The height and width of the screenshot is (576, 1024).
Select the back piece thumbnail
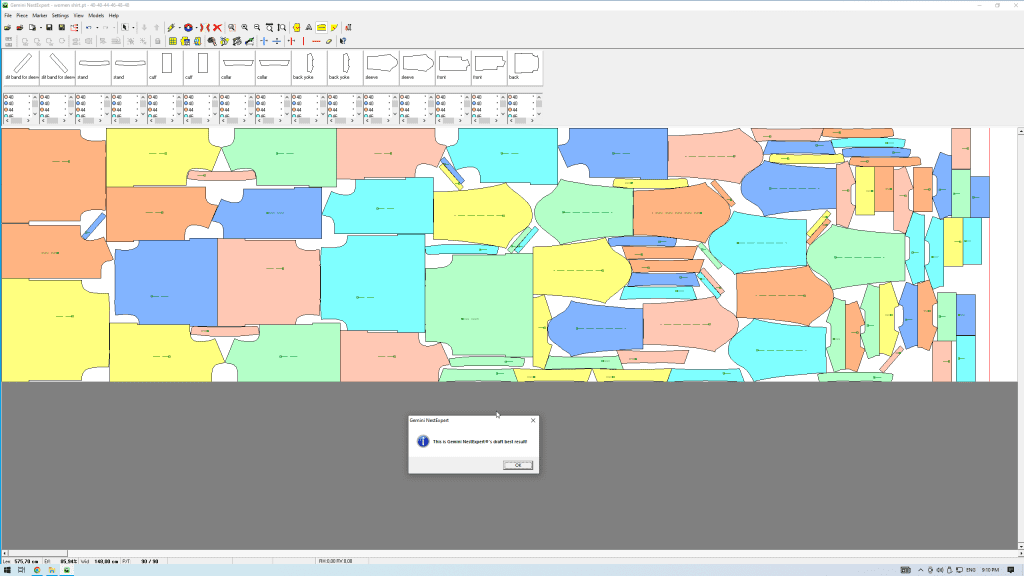[524, 67]
